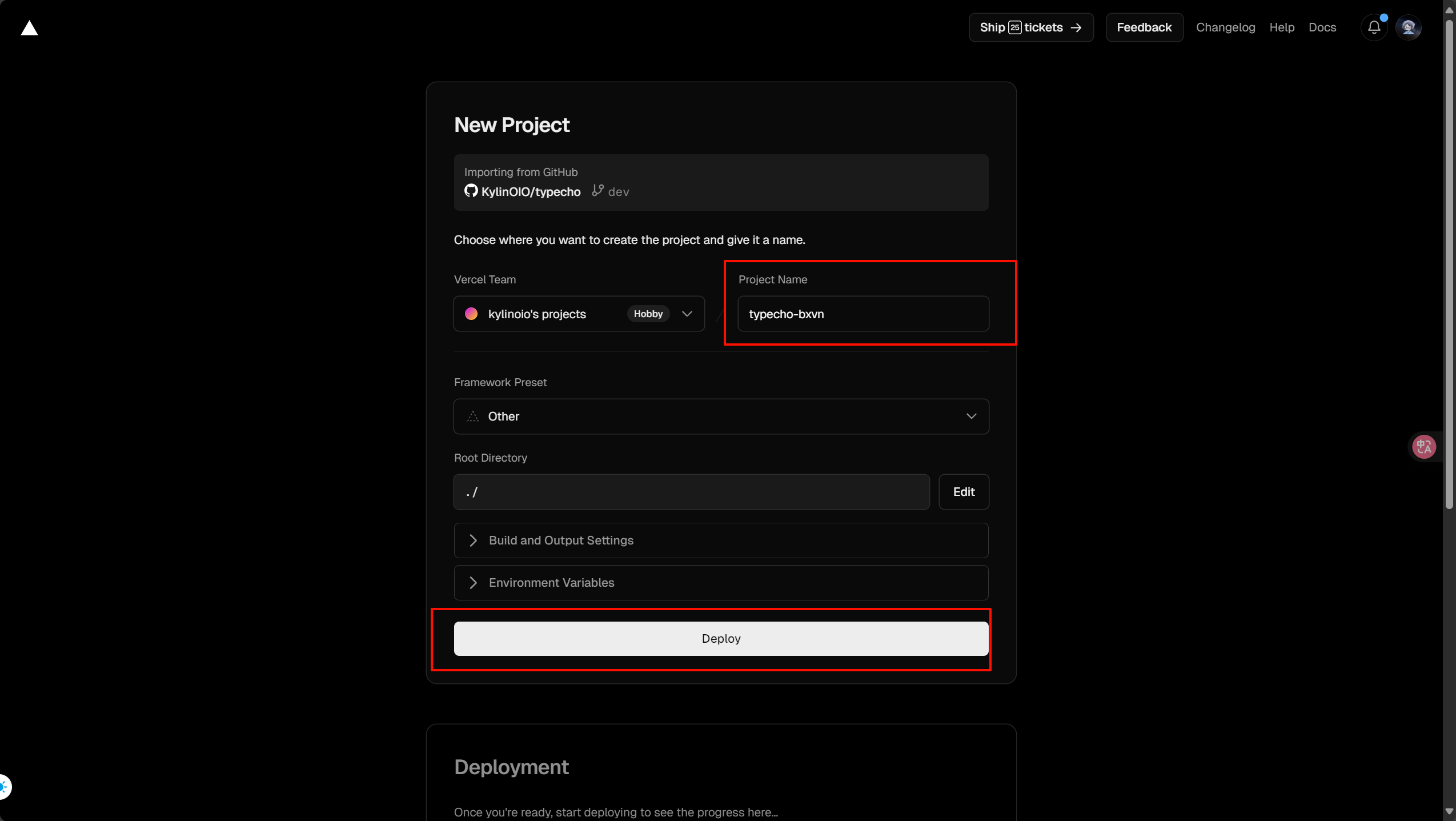Image resolution: width=1456 pixels, height=821 pixels.
Task: Open the Framework Preset dropdown
Action: pos(721,416)
